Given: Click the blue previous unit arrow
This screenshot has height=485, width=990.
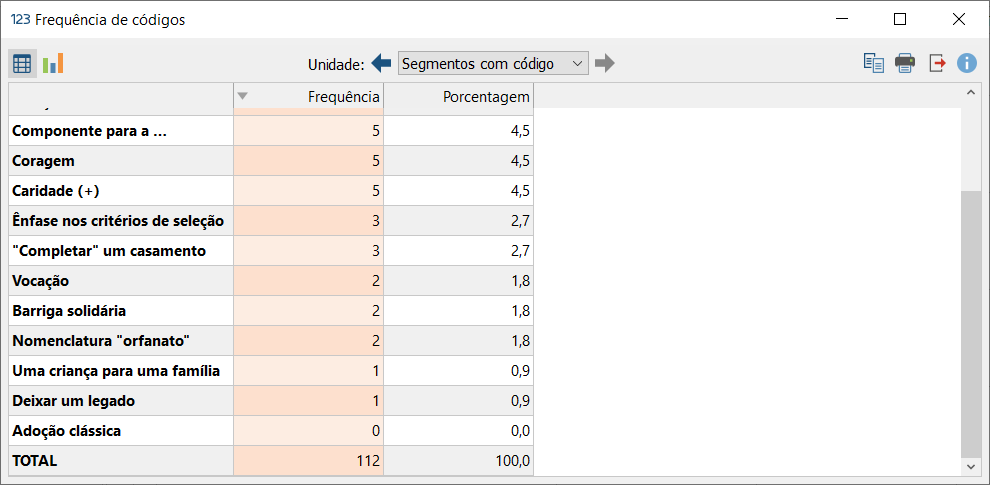Looking at the screenshot, I should 381,63.
